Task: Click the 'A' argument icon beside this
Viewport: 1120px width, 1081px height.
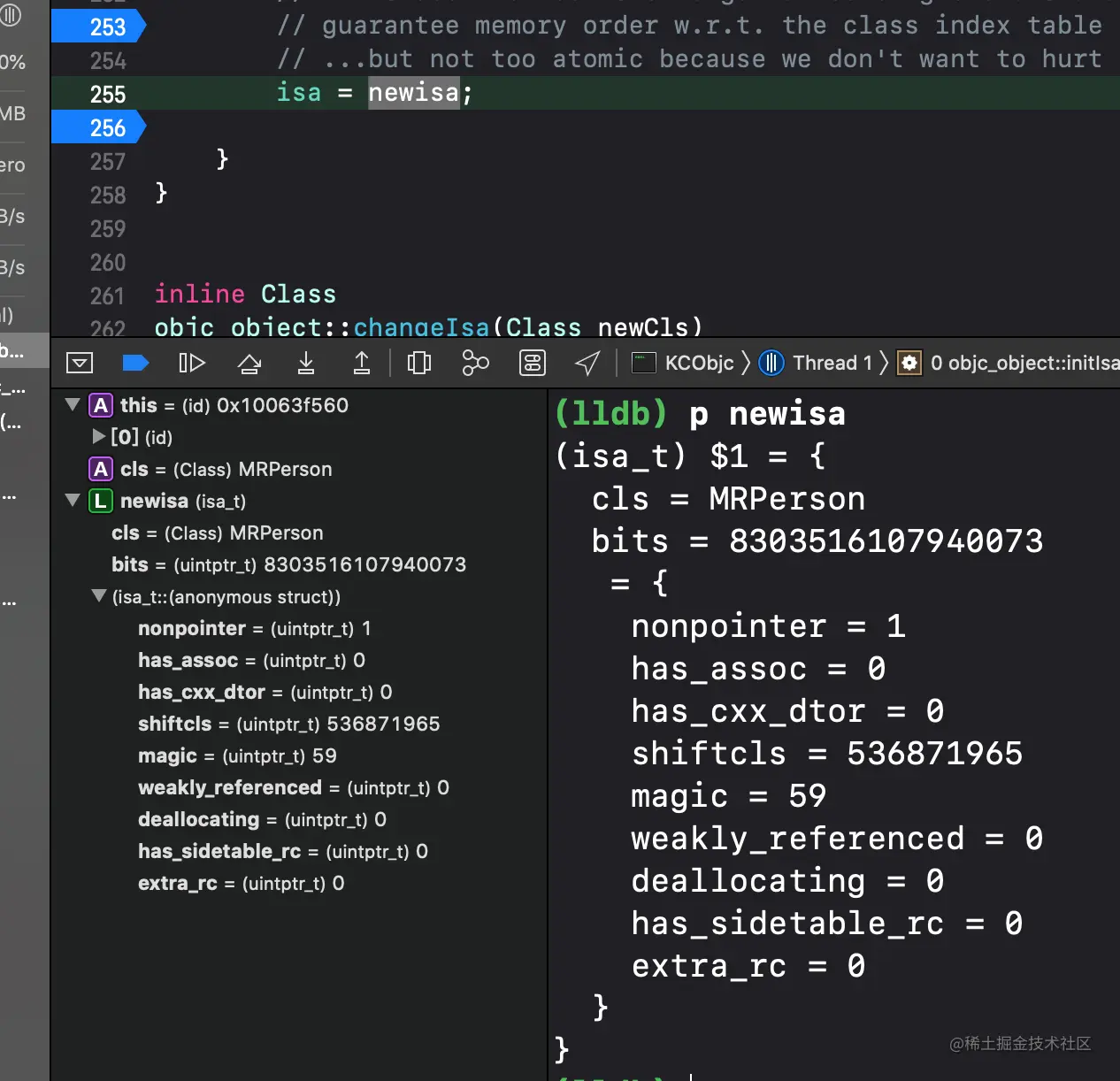Action: (x=101, y=405)
